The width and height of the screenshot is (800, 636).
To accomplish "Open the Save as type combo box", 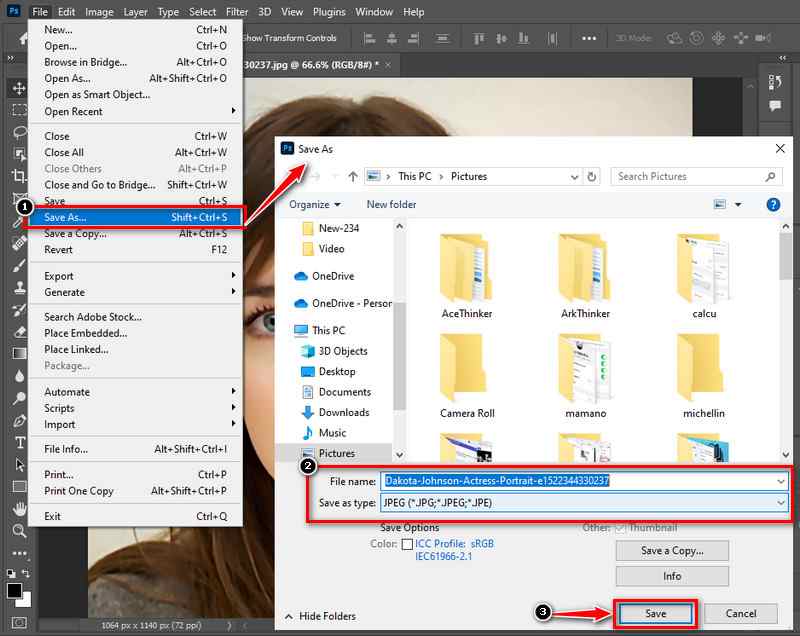I will click(x=584, y=503).
